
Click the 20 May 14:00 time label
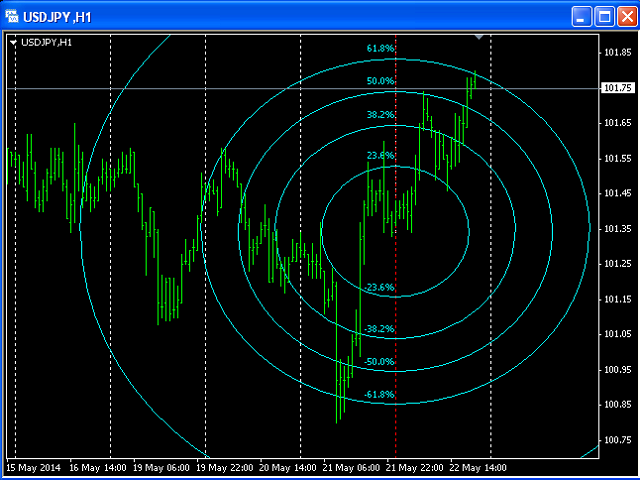(x=288, y=468)
